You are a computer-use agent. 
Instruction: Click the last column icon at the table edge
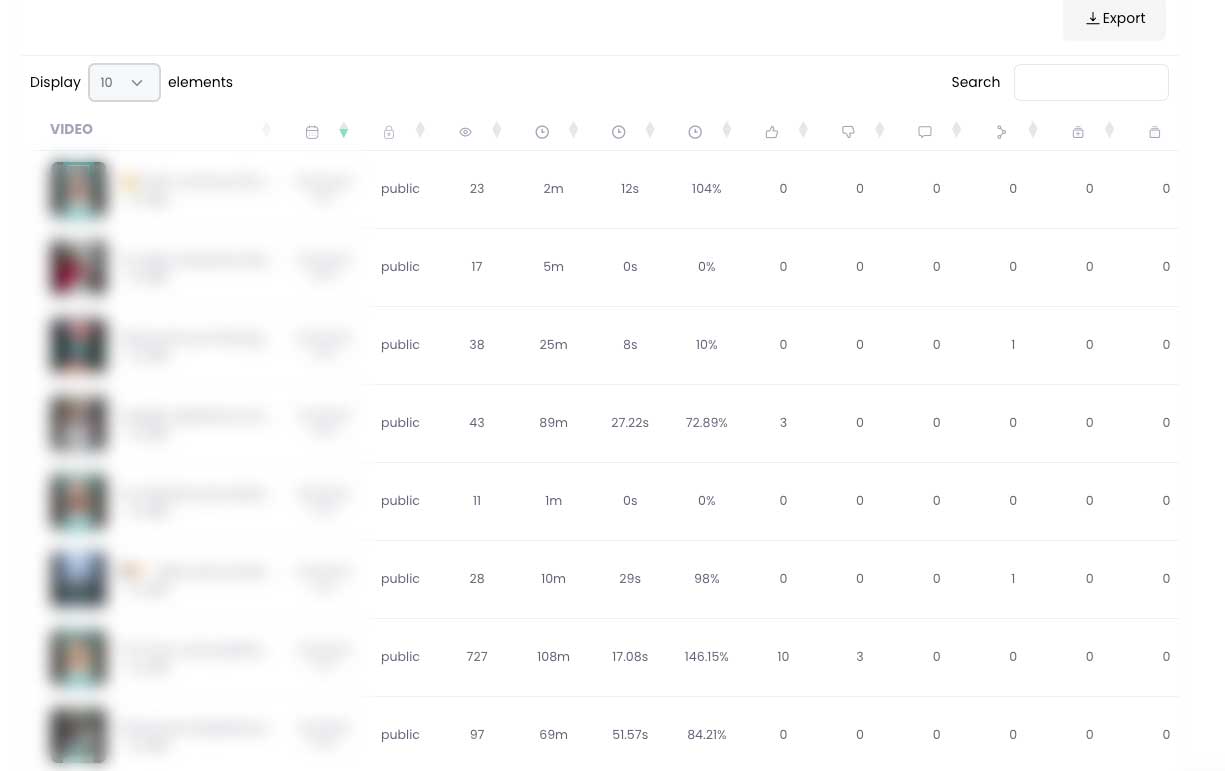(x=1155, y=132)
